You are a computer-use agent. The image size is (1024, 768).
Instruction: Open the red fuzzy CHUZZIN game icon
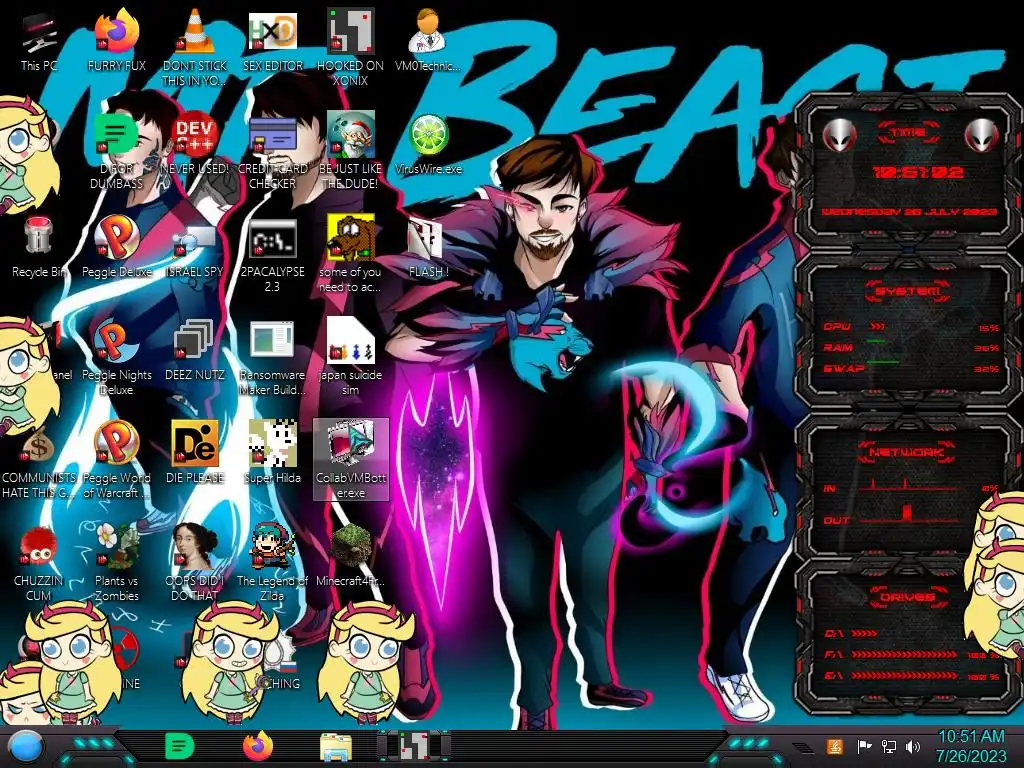click(39, 564)
